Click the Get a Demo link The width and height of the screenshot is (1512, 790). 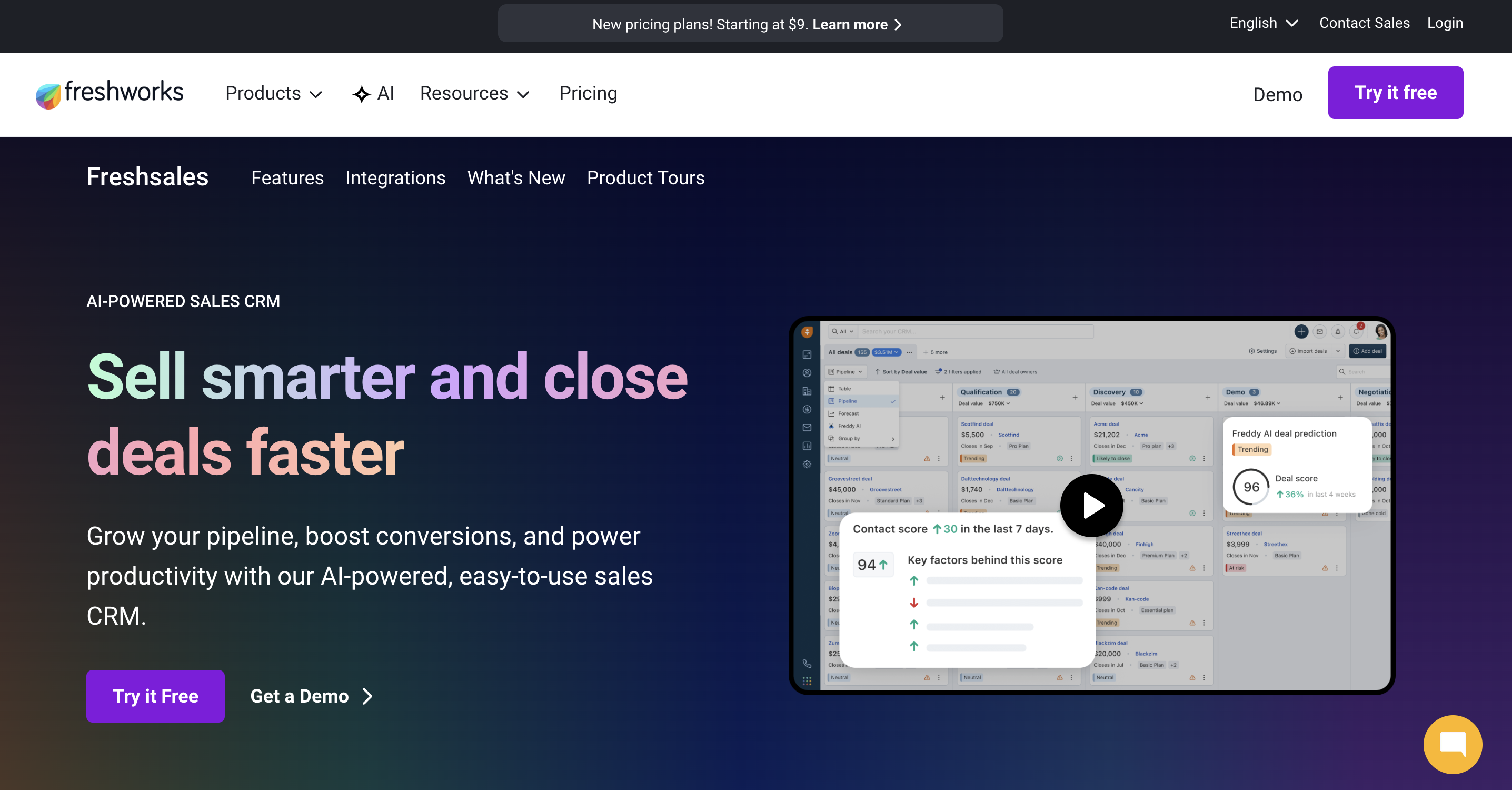pyautogui.click(x=311, y=696)
